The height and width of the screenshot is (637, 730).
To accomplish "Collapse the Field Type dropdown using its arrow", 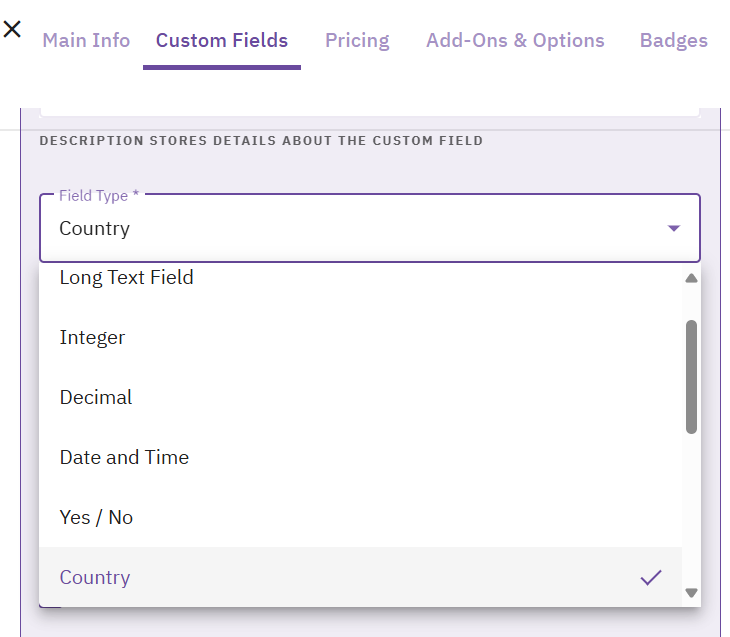I will tap(673, 229).
